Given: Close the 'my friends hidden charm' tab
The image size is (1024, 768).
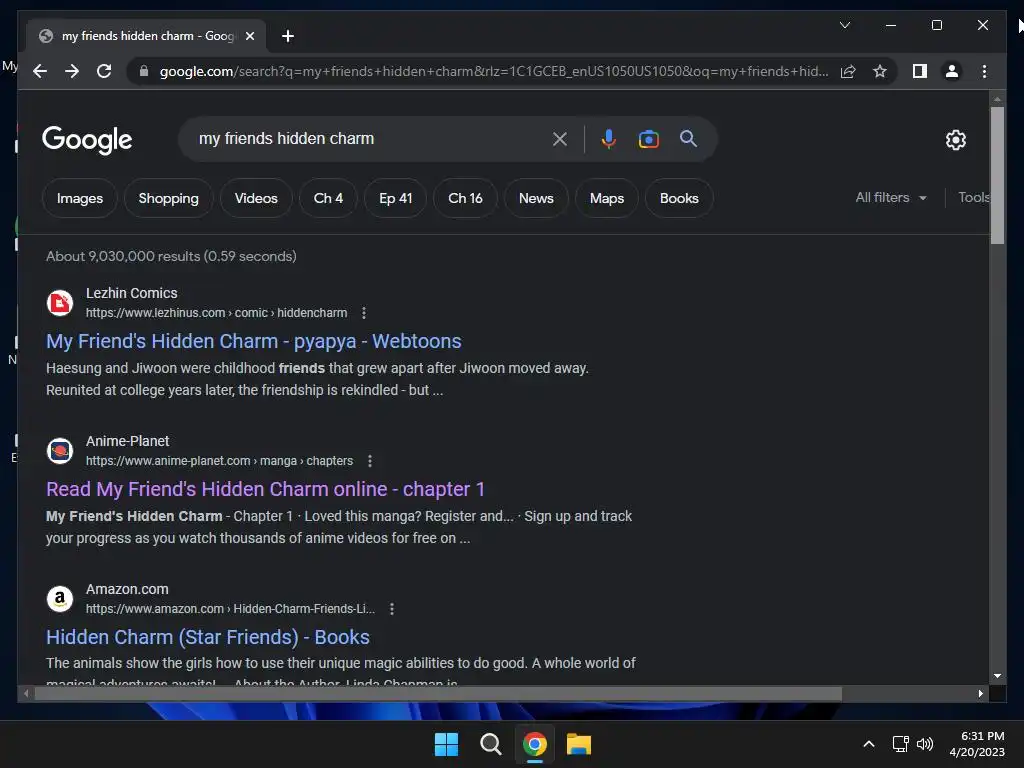Looking at the screenshot, I should [x=249, y=36].
